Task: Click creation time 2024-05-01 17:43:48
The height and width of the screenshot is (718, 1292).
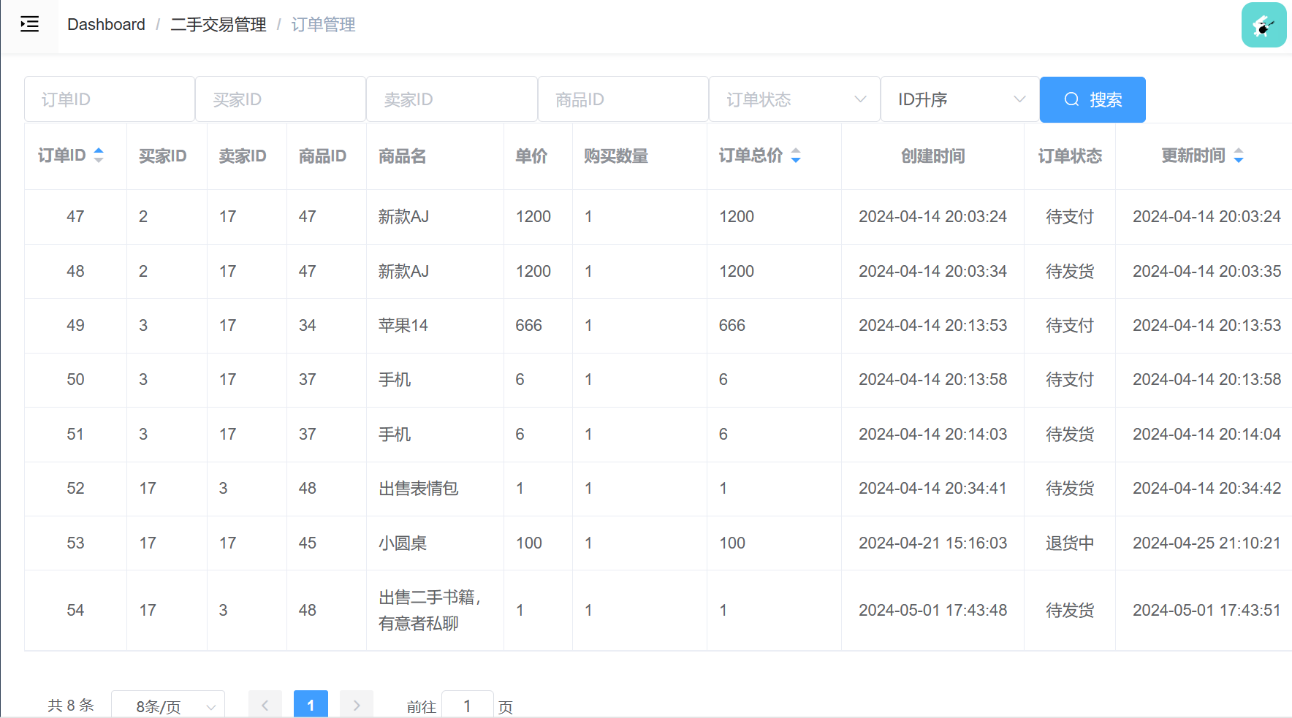Action: [933, 610]
